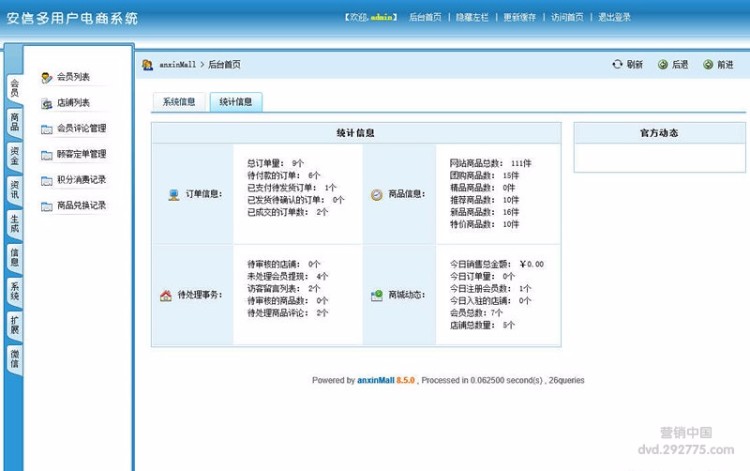Click the 商品信息 clock icon
This screenshot has width=750, height=471.
point(377,195)
